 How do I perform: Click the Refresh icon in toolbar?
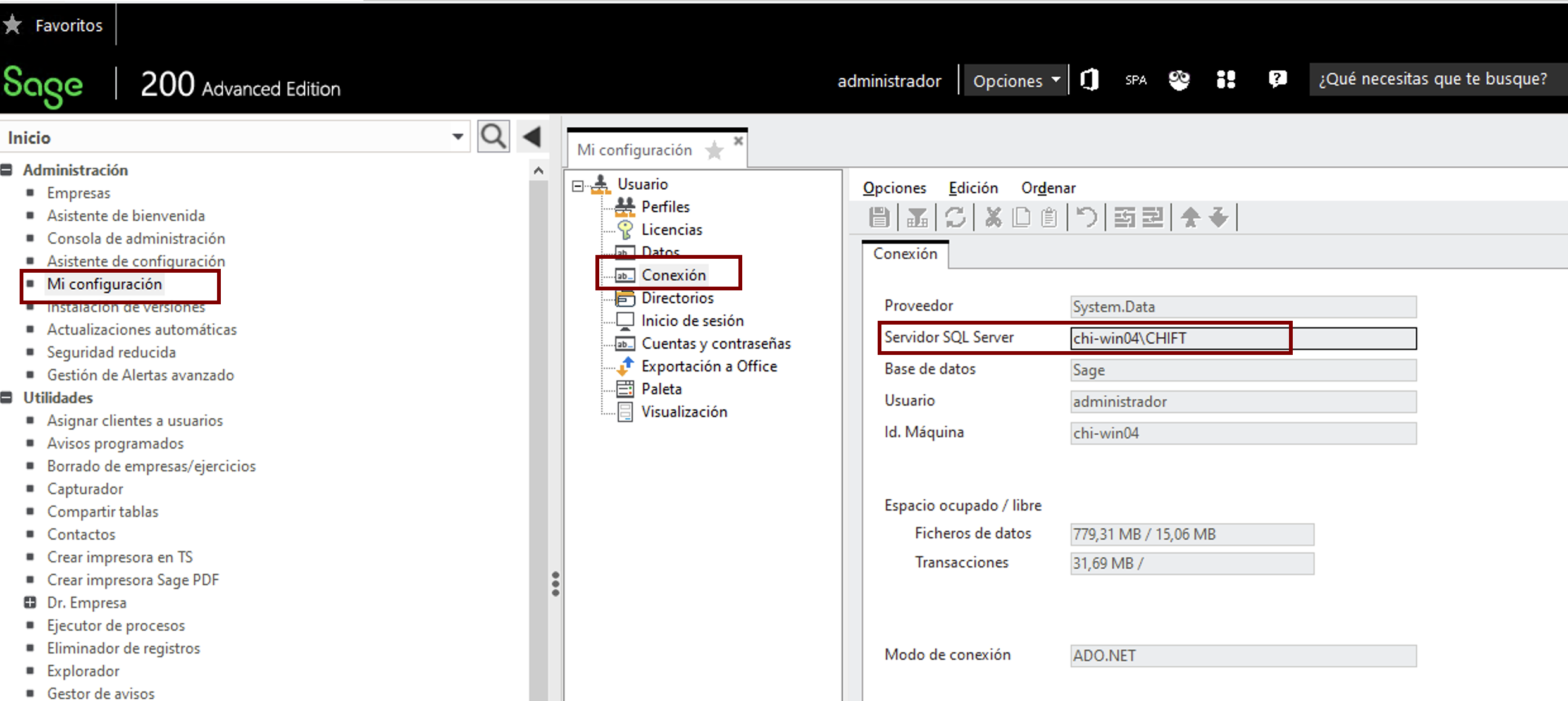955,218
